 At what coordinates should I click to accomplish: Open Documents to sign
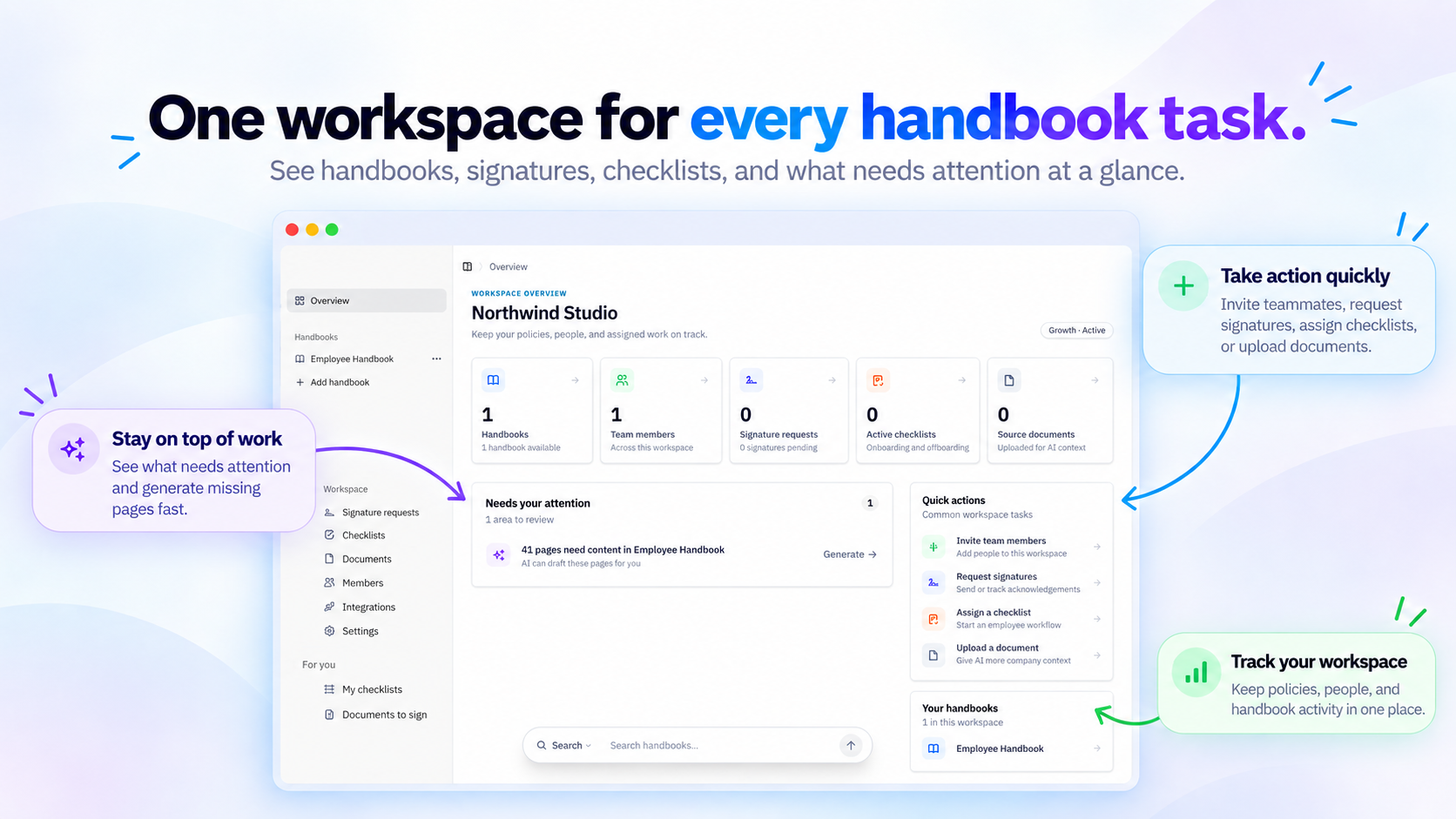375,715
